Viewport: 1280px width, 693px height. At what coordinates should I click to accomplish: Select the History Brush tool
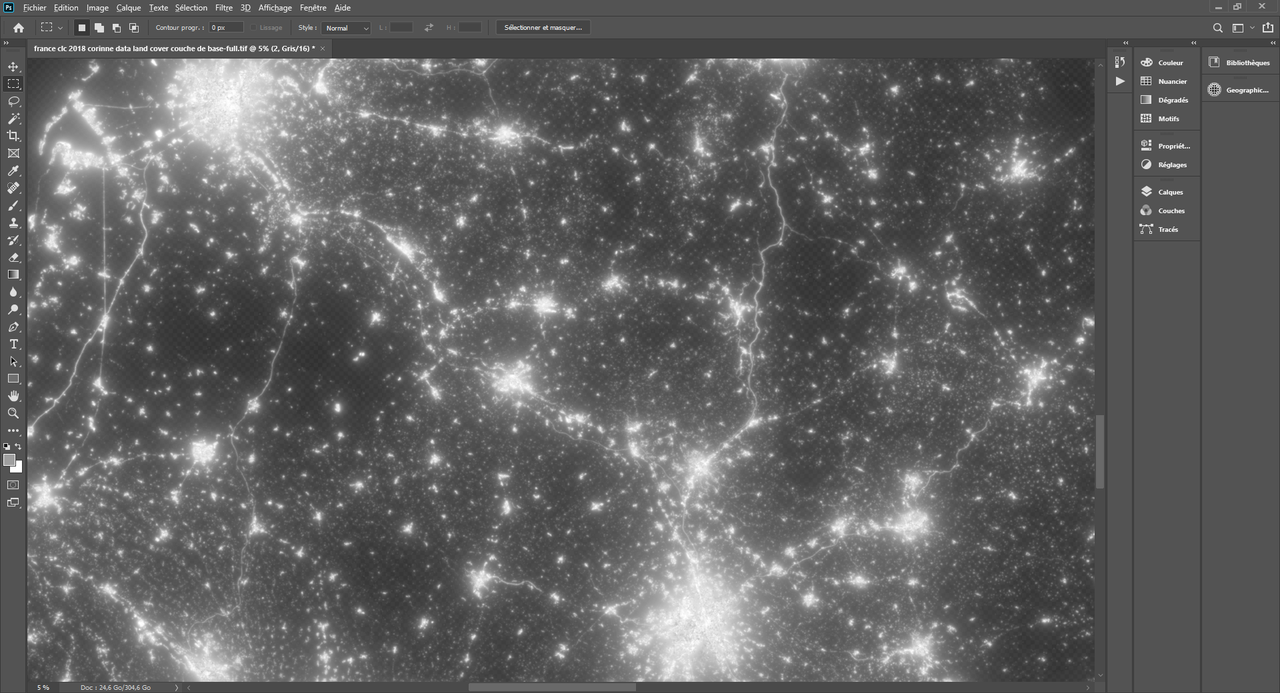(13, 240)
